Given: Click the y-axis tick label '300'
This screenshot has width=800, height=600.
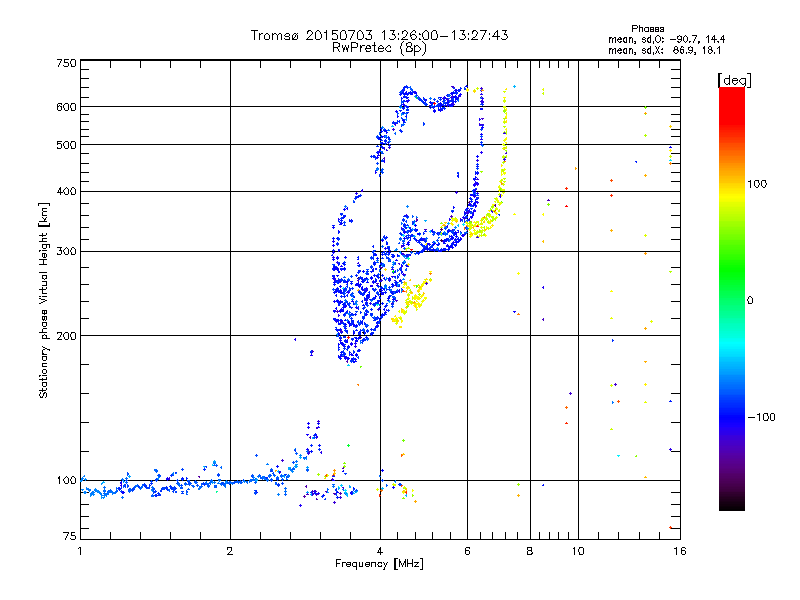Looking at the screenshot, I should point(66,252).
